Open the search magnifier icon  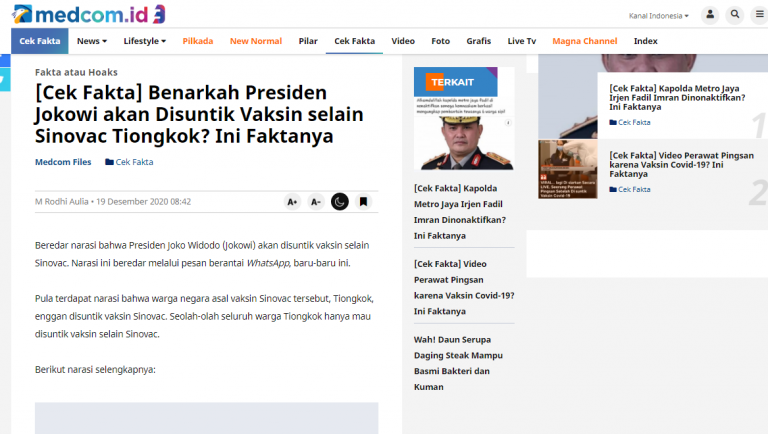point(735,15)
